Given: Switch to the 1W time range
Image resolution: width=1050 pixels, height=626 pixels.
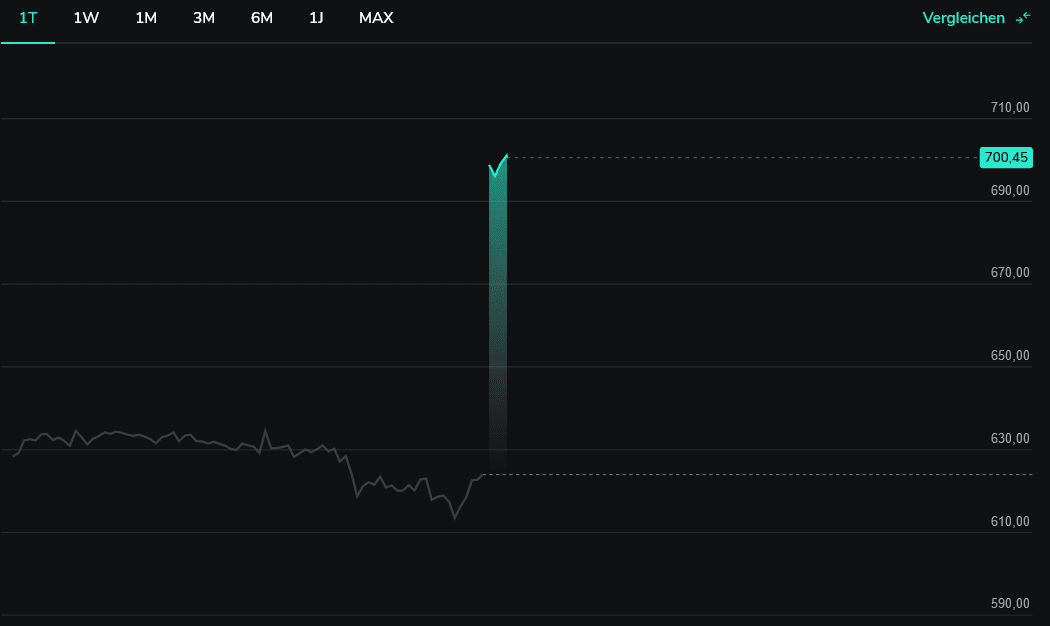Looking at the screenshot, I should click(x=86, y=18).
